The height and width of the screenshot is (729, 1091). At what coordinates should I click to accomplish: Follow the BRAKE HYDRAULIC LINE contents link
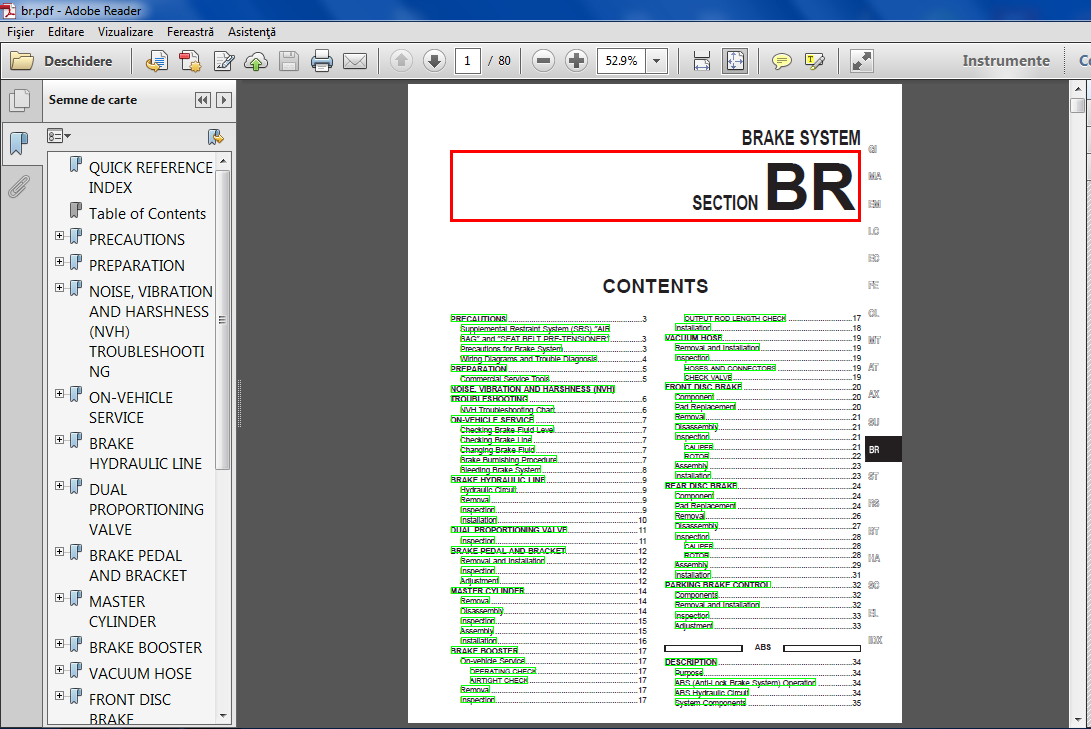point(498,479)
